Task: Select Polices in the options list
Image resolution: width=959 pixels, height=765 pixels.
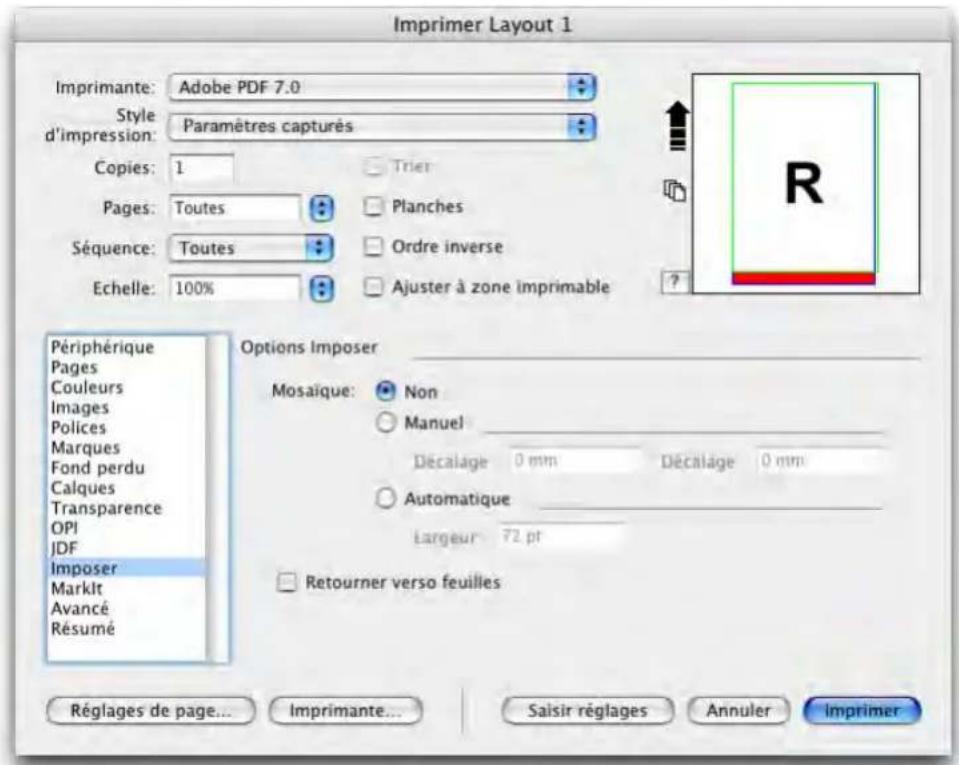Action: coord(127,428)
